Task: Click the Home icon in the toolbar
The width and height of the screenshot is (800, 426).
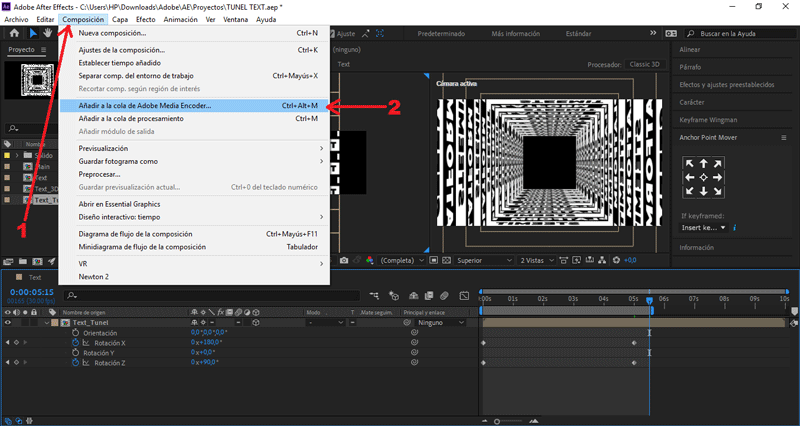Action: click(x=12, y=33)
